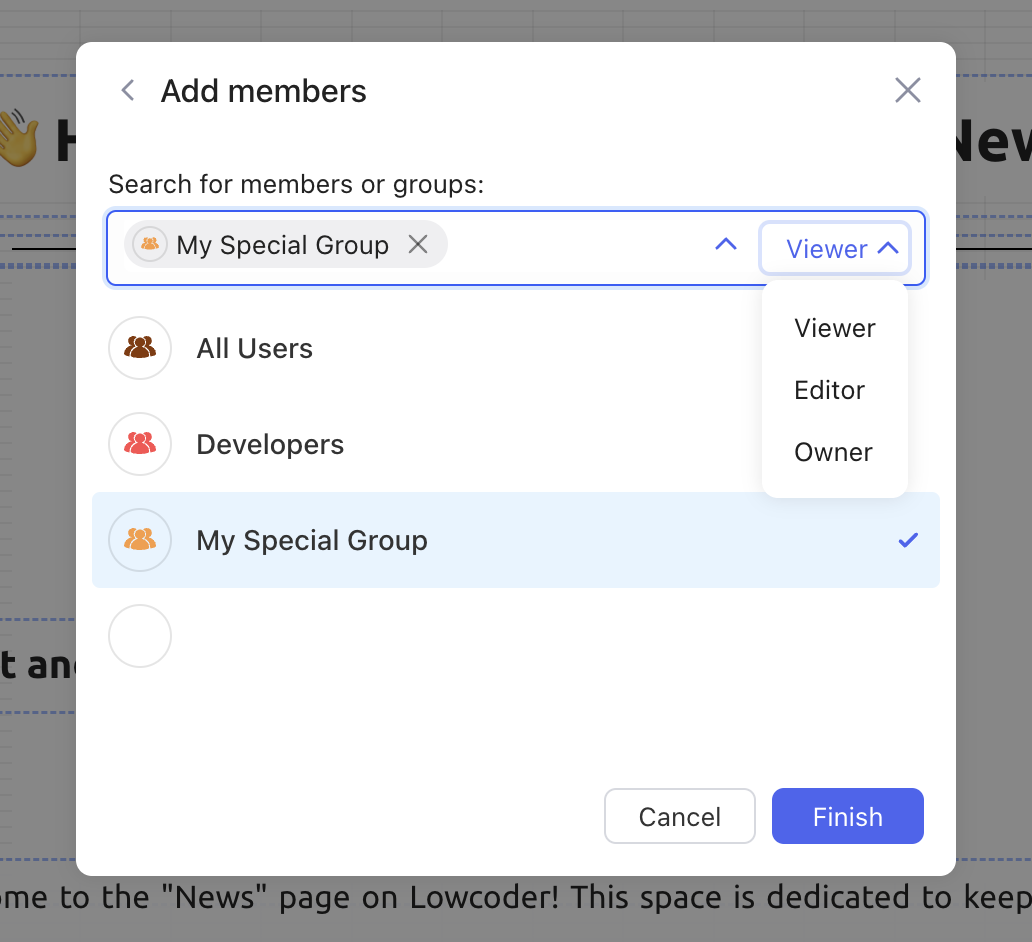Remove My Special Group tag from search
The width and height of the screenshot is (1032, 942).
click(418, 245)
